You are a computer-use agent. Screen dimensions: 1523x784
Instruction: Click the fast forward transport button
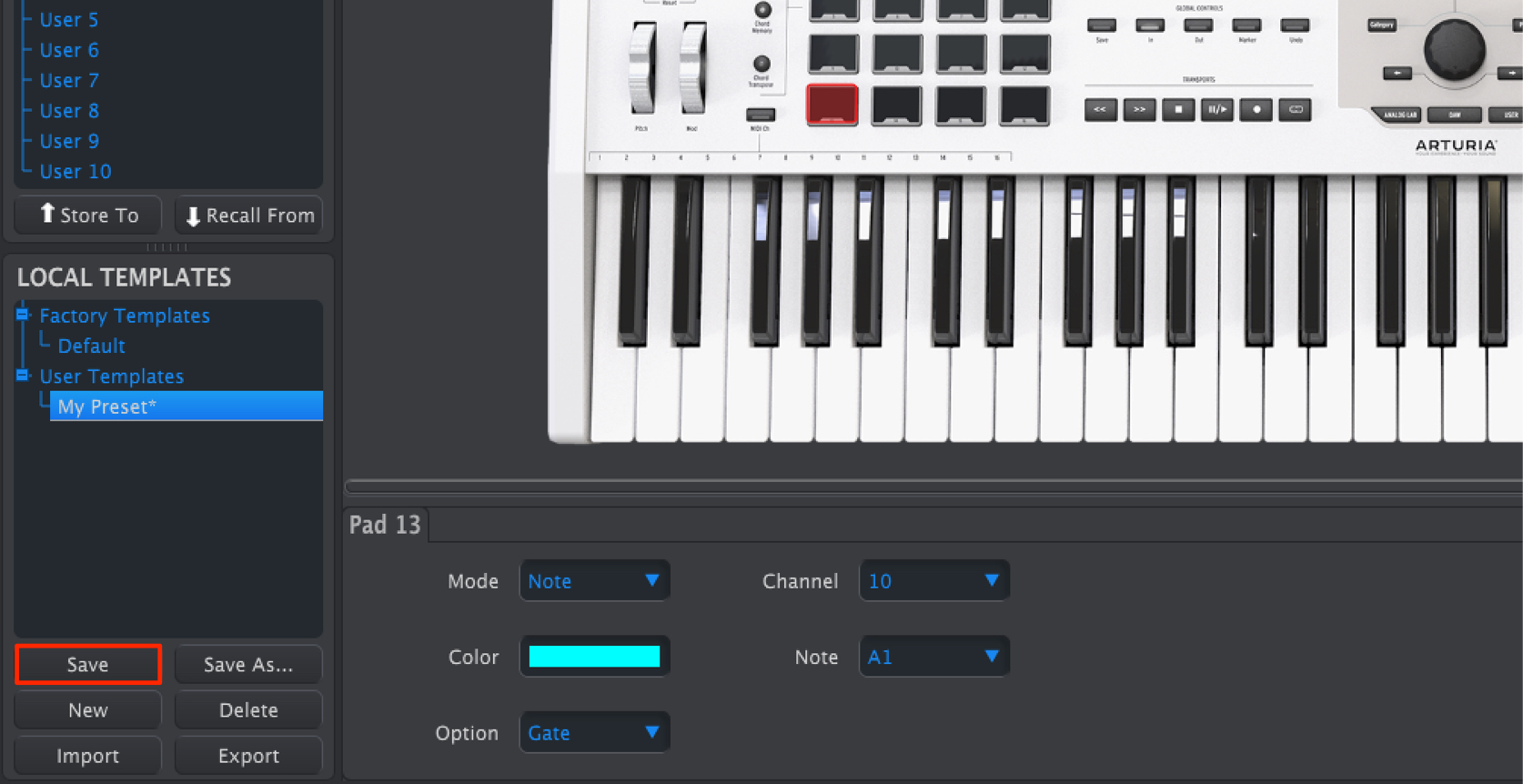tap(1139, 109)
